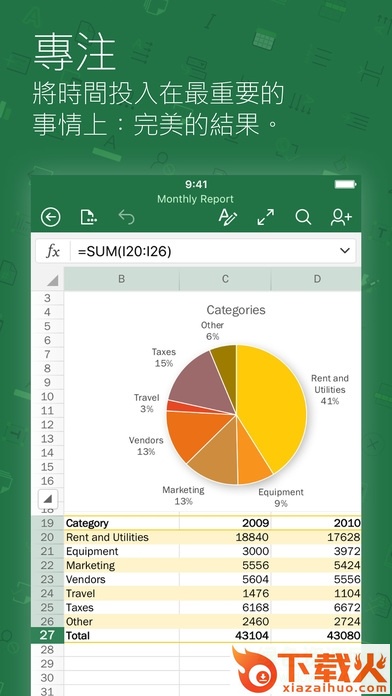Click the fx function icon
The image size is (392, 696).
[53, 251]
